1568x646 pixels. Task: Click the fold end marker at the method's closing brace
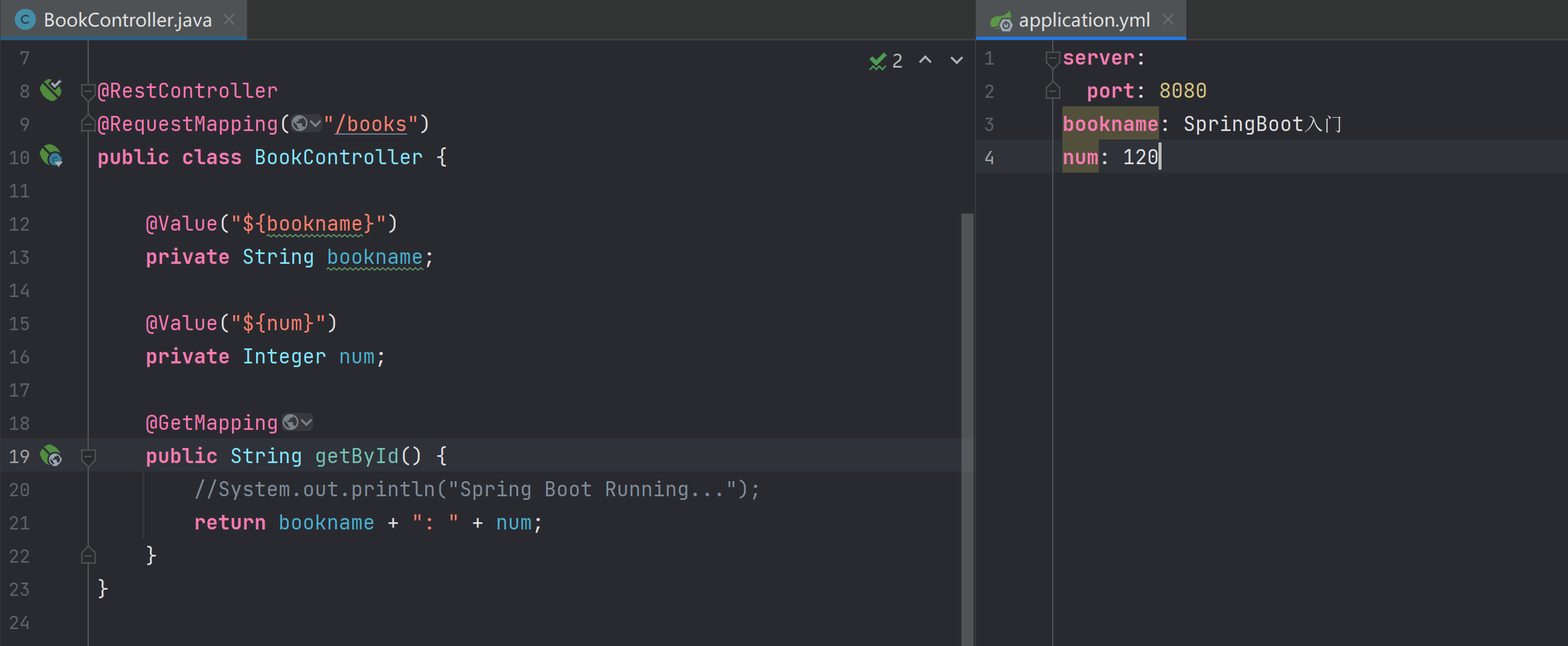point(88,555)
